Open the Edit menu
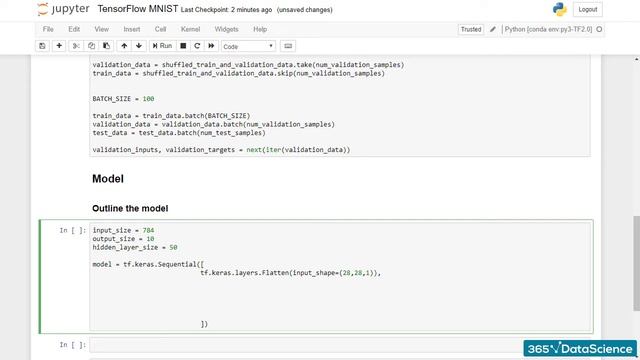Viewport: 640px width, 360px height. click(x=74, y=29)
